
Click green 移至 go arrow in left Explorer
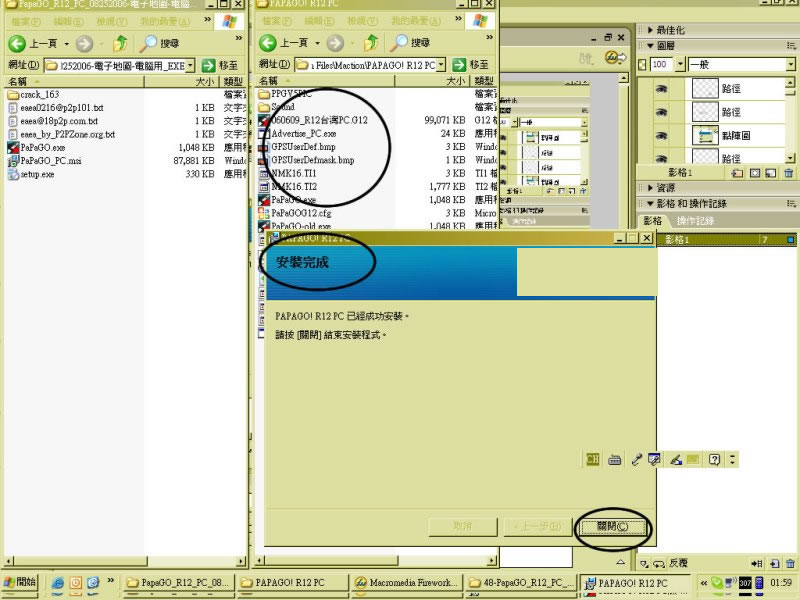tap(208, 65)
